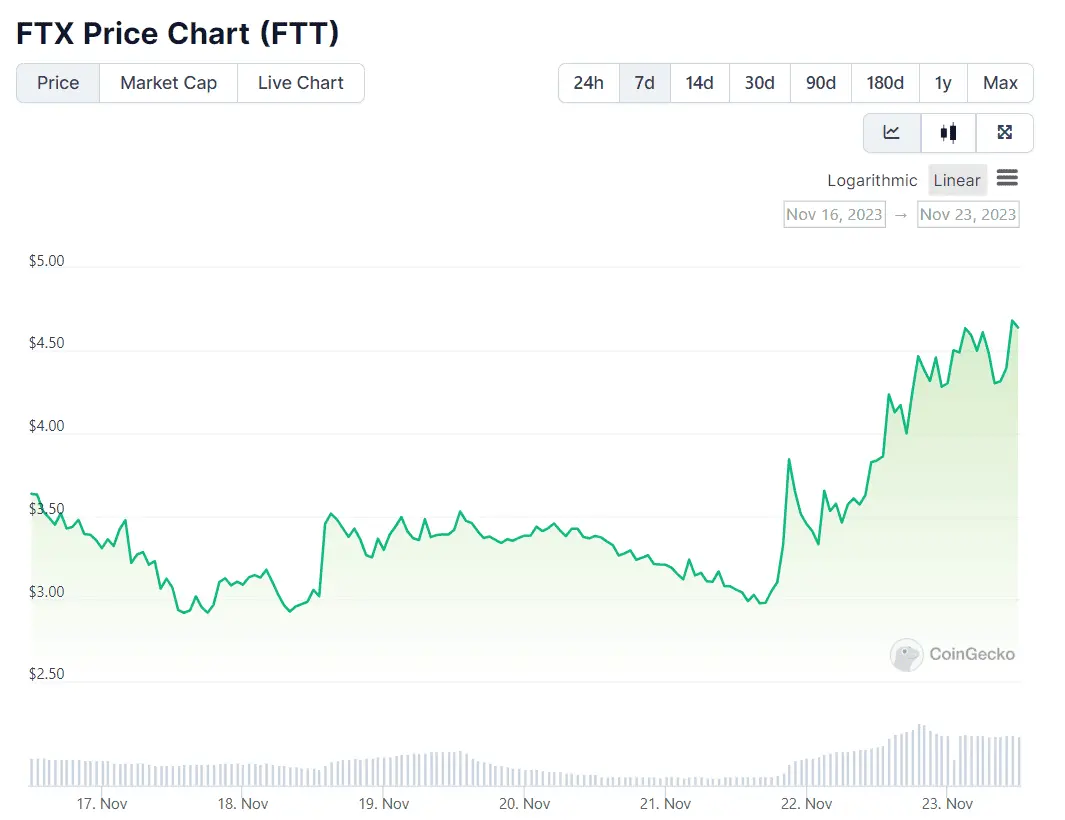Select the candlestick bars icon in chart toolbar
The image size is (1065, 820).
[x=948, y=132]
